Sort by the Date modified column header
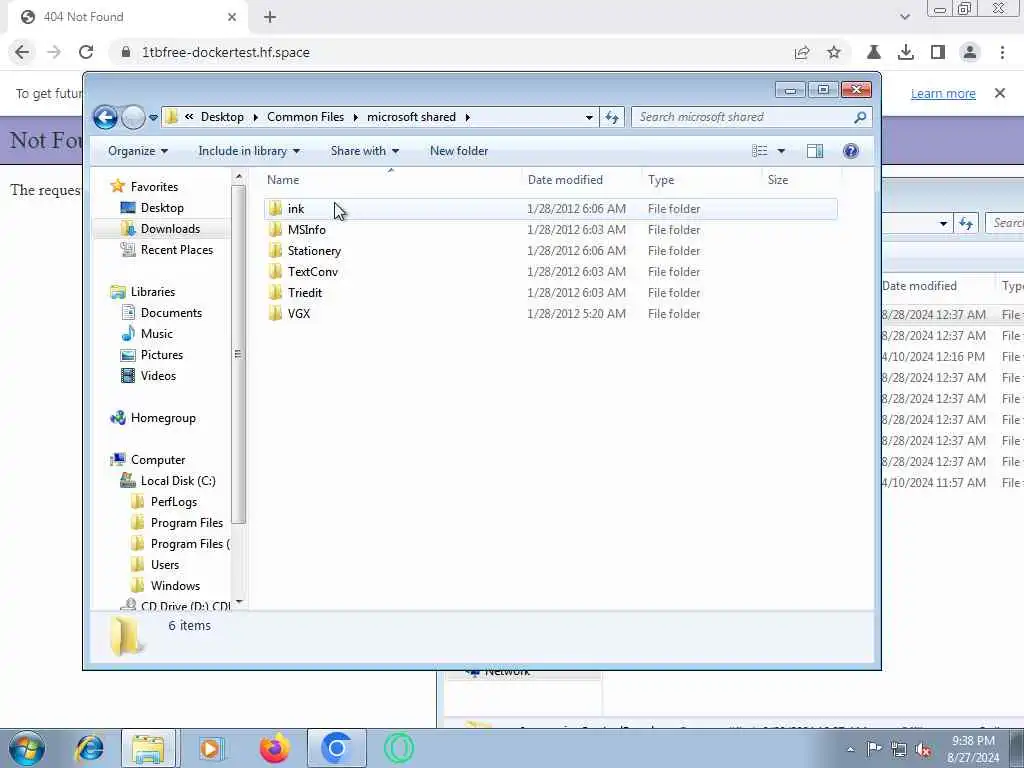This screenshot has width=1024, height=768. tap(582, 180)
